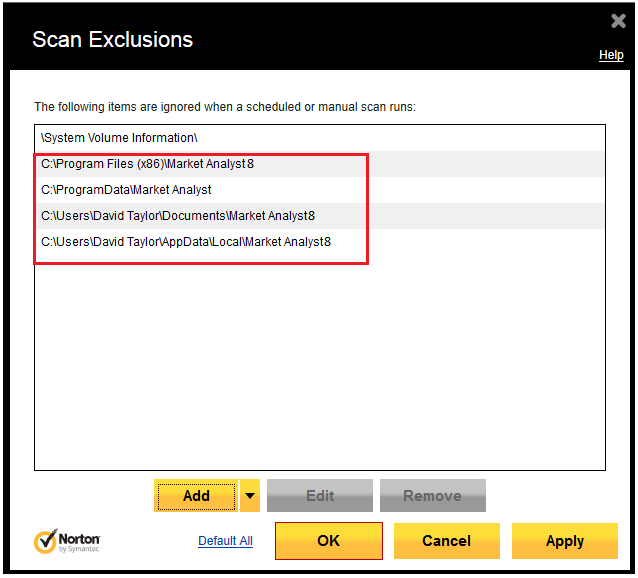Image resolution: width=638 pixels, height=578 pixels.
Task: Select the Documents\Market Analyst8 exclusion
Action: [319, 216]
